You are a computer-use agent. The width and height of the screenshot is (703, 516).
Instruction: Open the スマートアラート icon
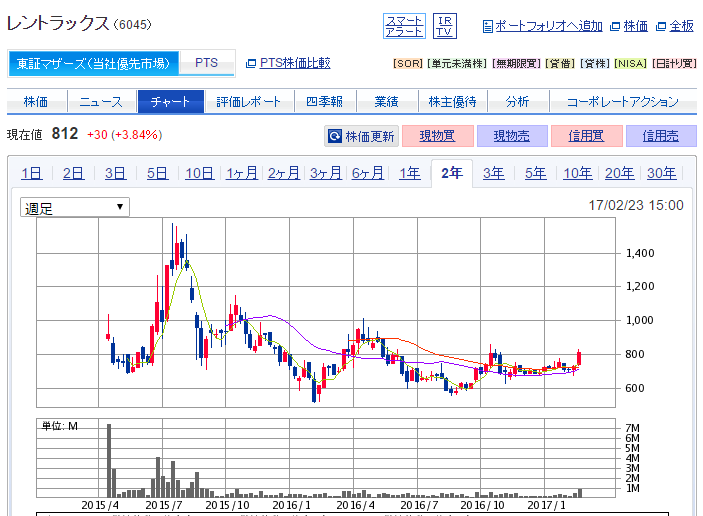(x=404, y=26)
